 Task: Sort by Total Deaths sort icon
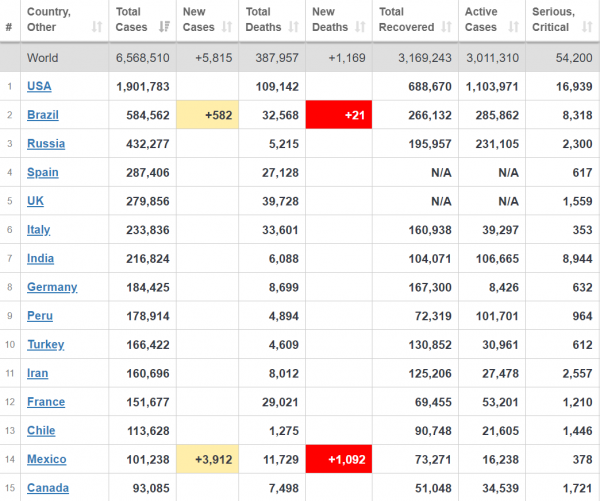(x=293, y=27)
